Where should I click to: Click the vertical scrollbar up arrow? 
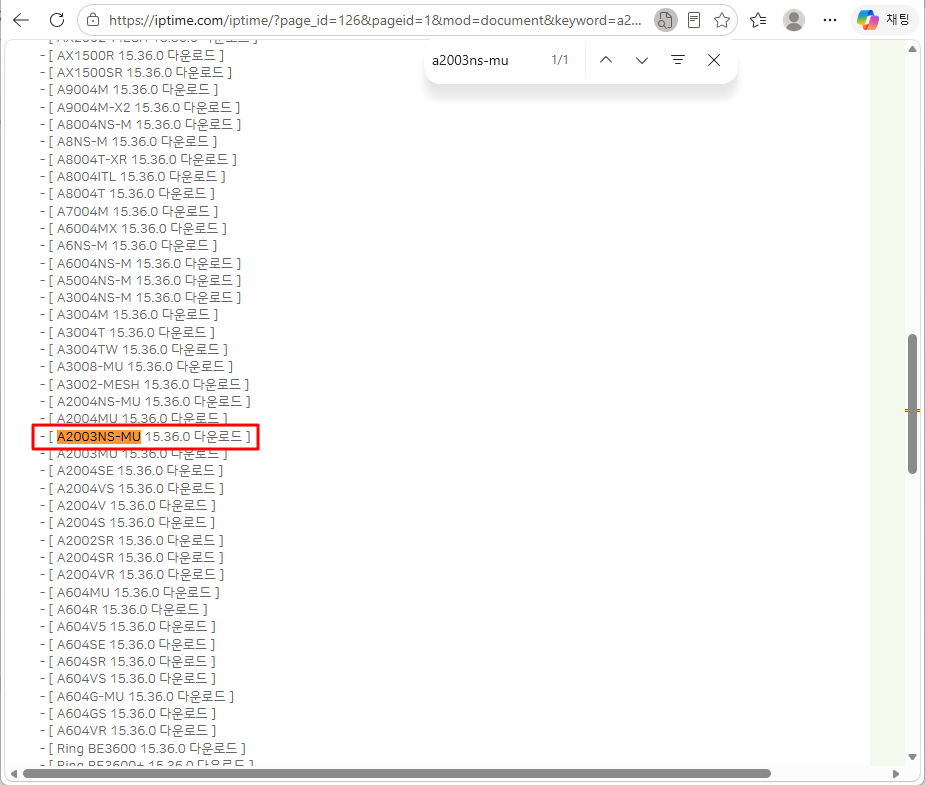click(912, 49)
